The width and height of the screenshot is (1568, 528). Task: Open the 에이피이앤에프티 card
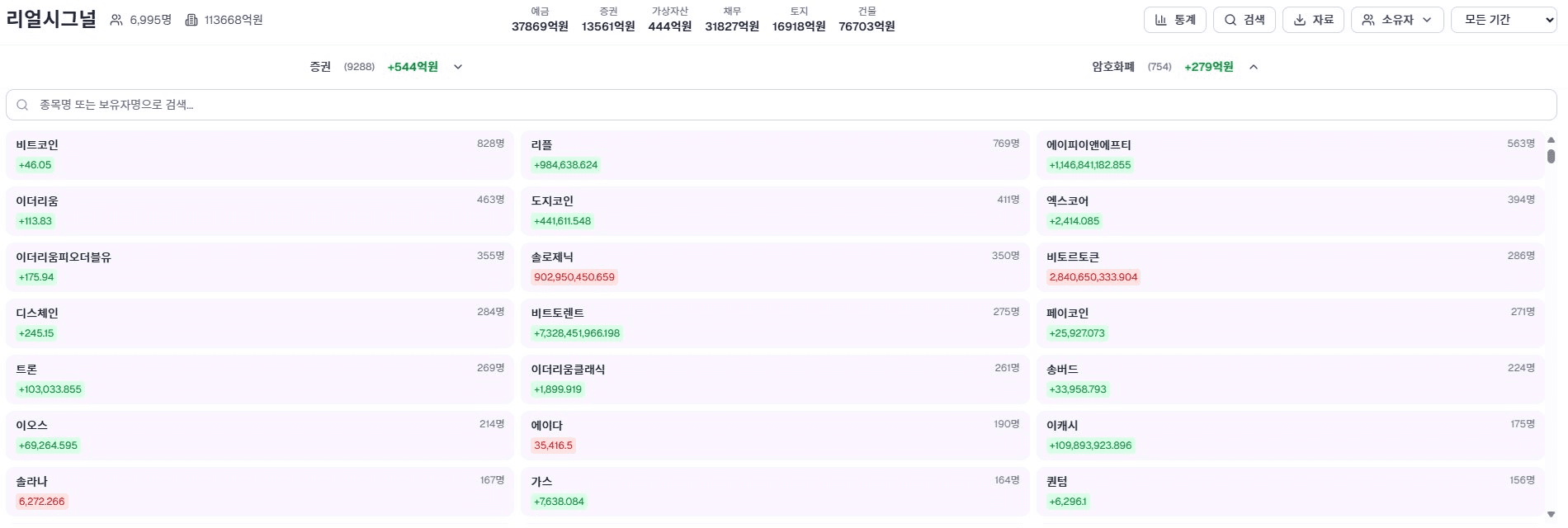tap(1289, 154)
